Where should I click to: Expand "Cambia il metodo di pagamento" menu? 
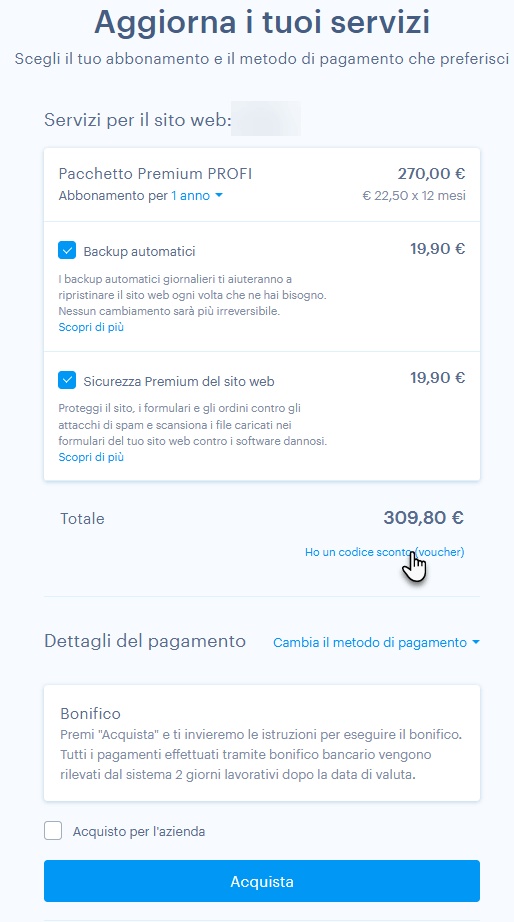pyautogui.click(x=376, y=643)
